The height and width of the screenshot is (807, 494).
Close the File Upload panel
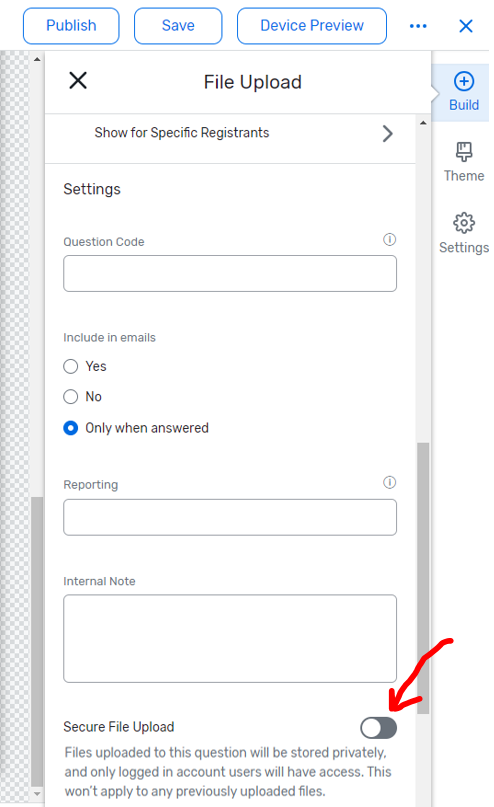(x=78, y=80)
